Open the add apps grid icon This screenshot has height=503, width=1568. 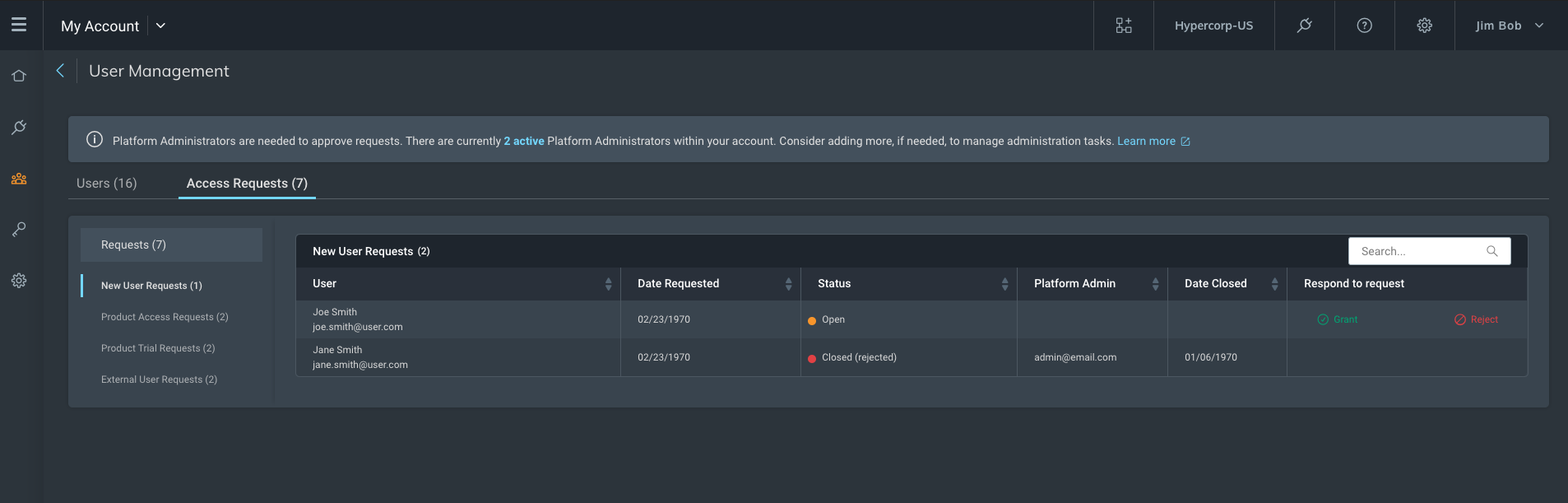tap(1123, 26)
